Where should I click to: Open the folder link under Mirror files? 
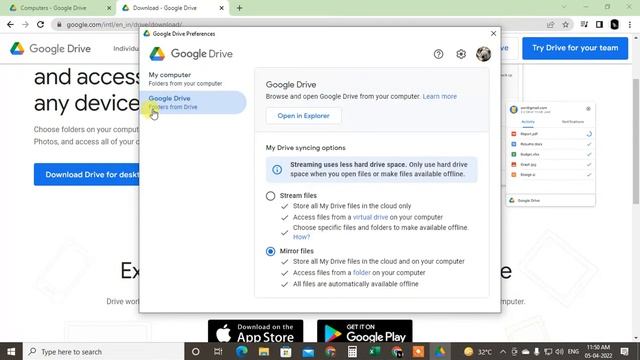[x=362, y=273]
